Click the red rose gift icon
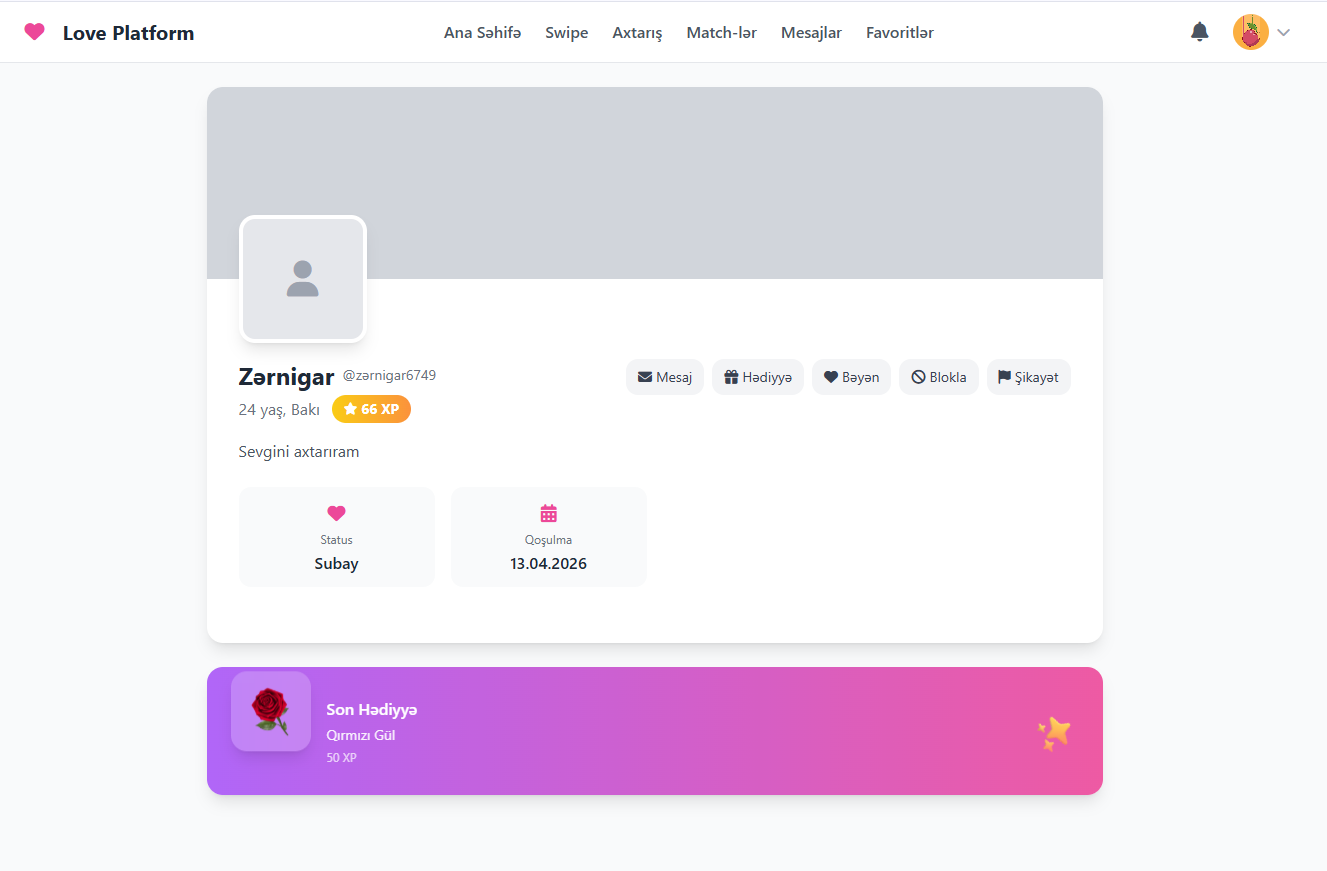Viewport: 1327px width, 871px height. point(270,711)
